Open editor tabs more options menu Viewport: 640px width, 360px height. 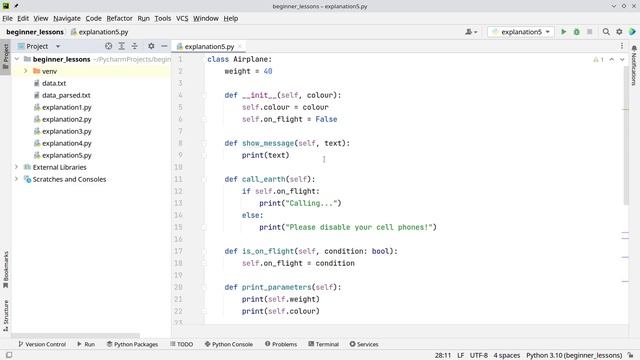[x=622, y=46]
